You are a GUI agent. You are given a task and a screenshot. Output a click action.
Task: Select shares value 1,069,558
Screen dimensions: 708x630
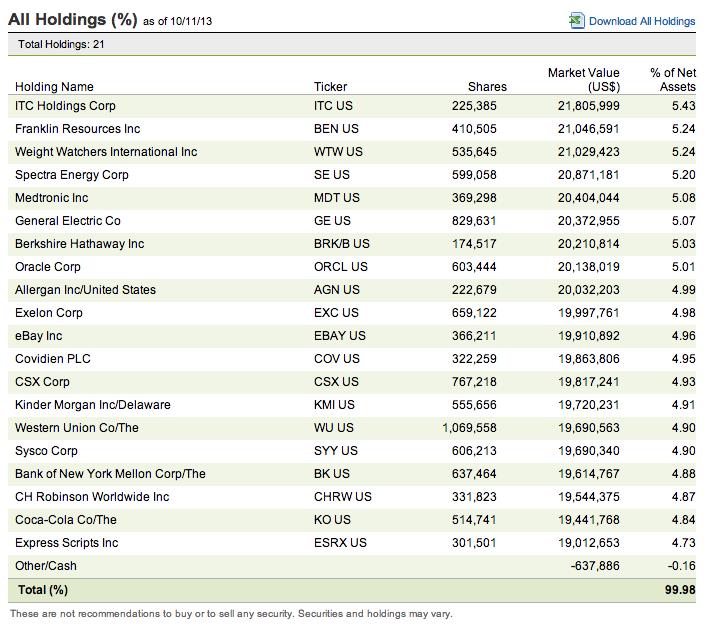point(469,428)
